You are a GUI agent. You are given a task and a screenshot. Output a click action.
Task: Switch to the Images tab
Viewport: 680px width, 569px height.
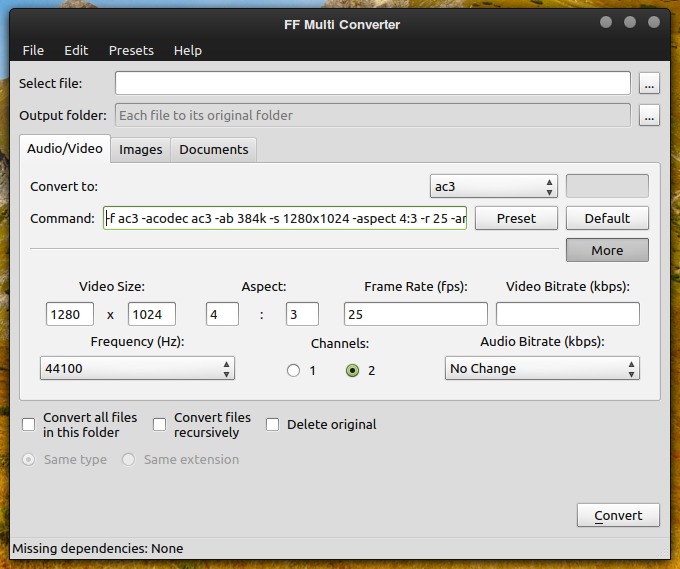141,150
